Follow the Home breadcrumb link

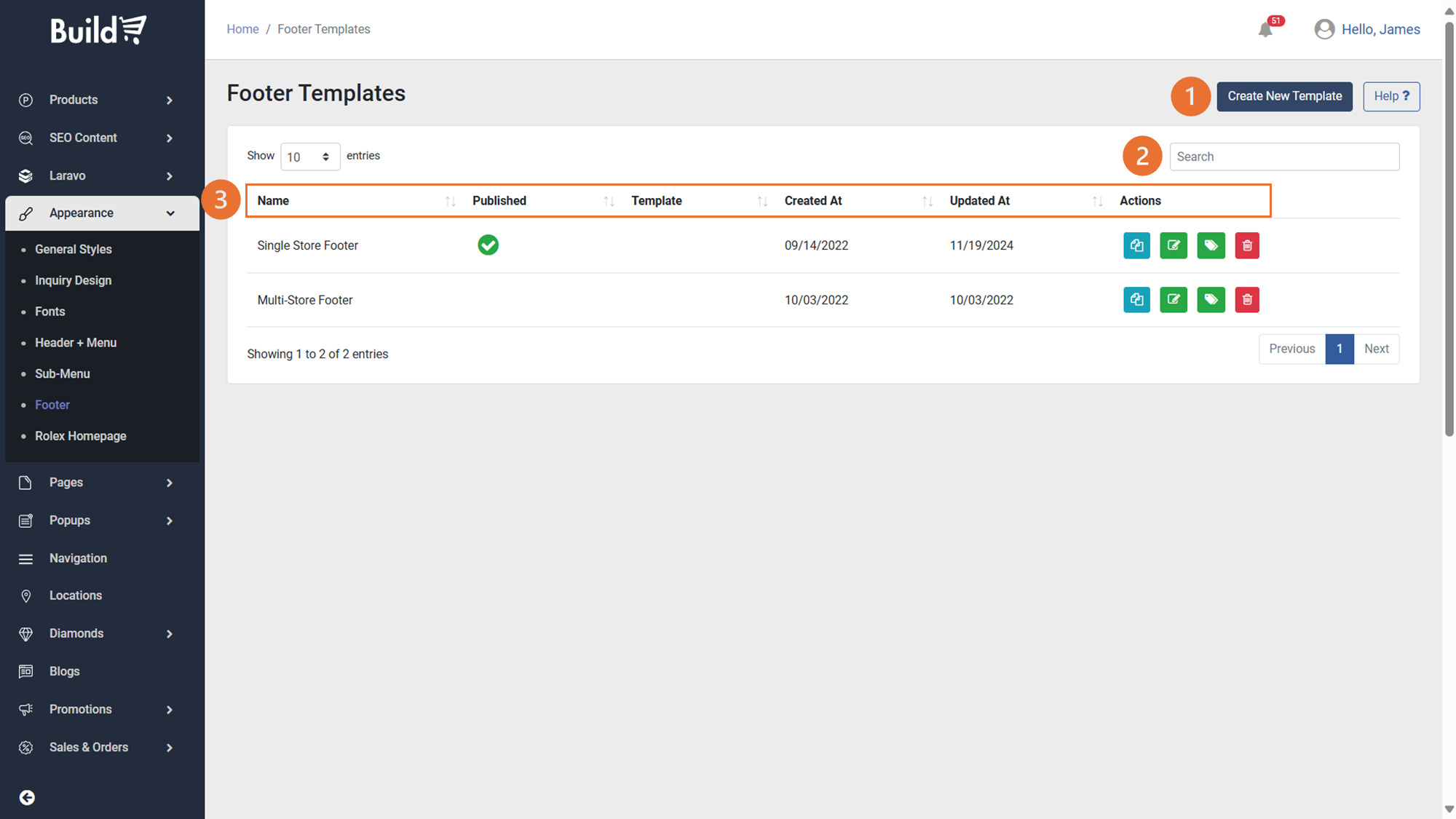(242, 29)
